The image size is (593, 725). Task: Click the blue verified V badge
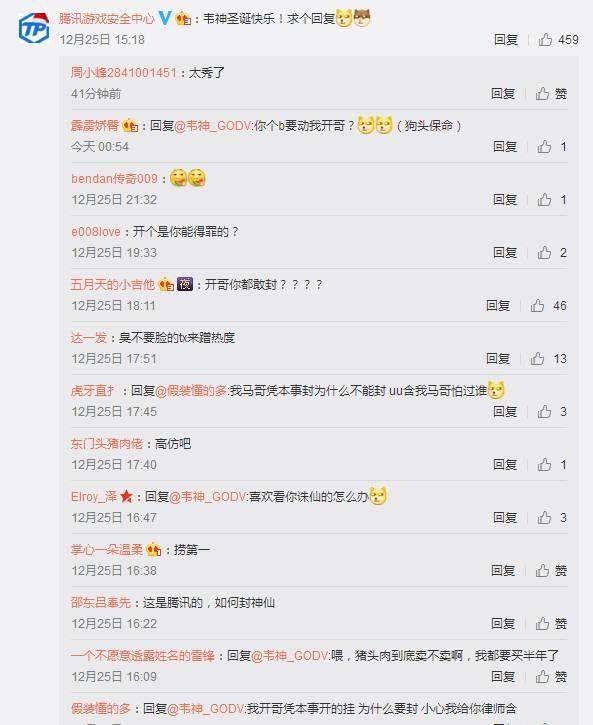pos(165,18)
